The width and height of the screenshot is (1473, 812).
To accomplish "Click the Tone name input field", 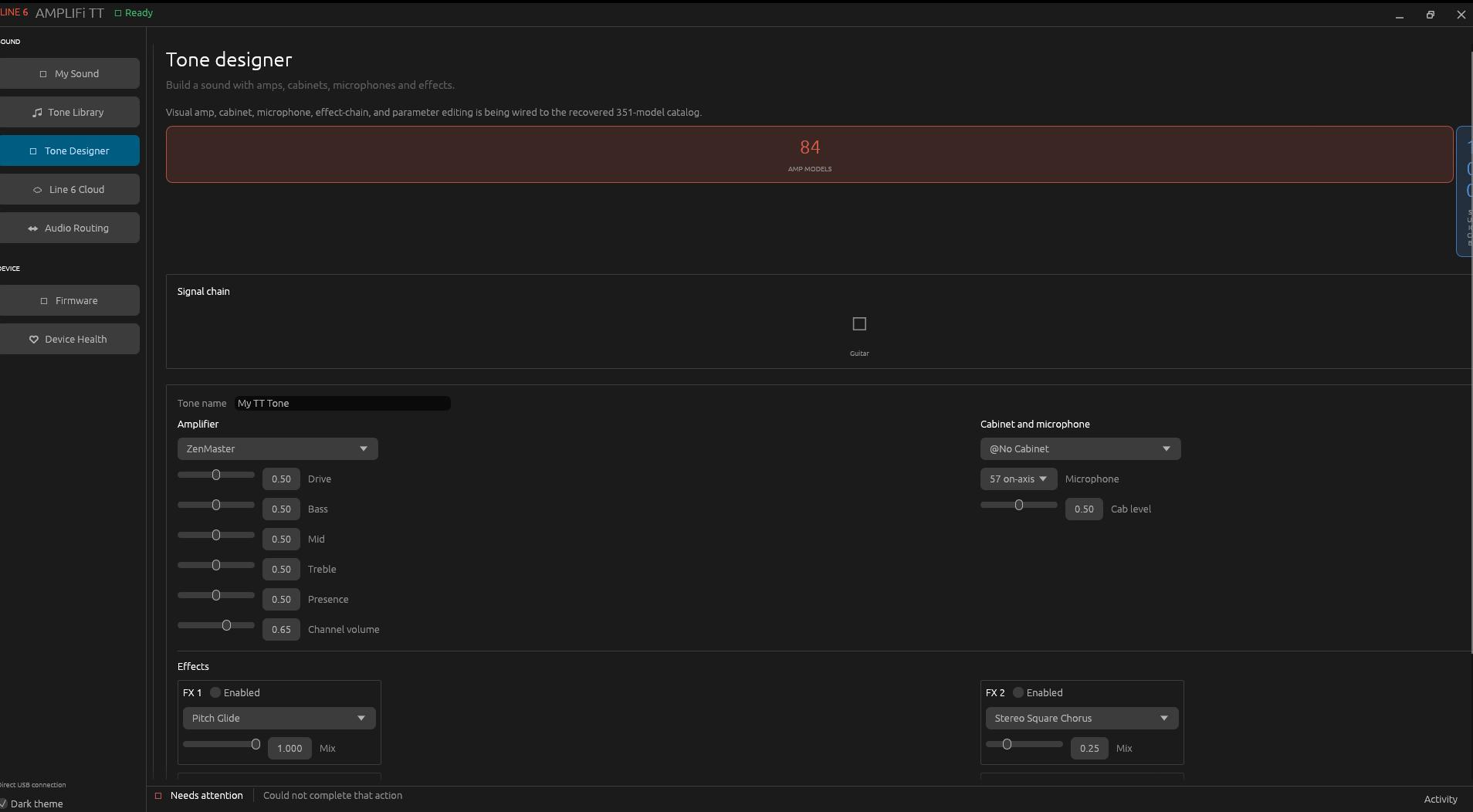I will click(343, 403).
